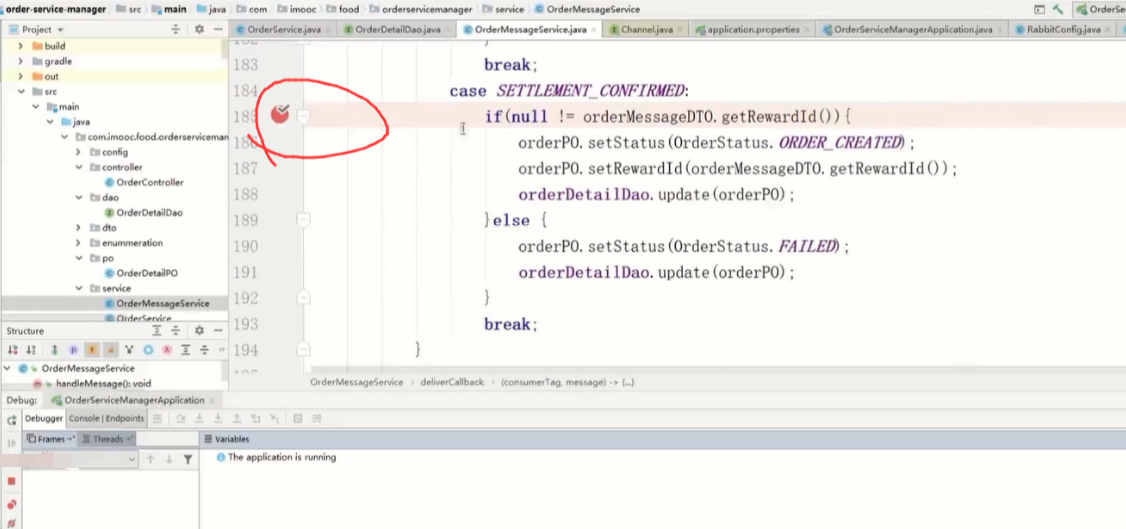Sort Structure by visibility icon
This screenshot has width=1126, height=529.
(x=12, y=350)
